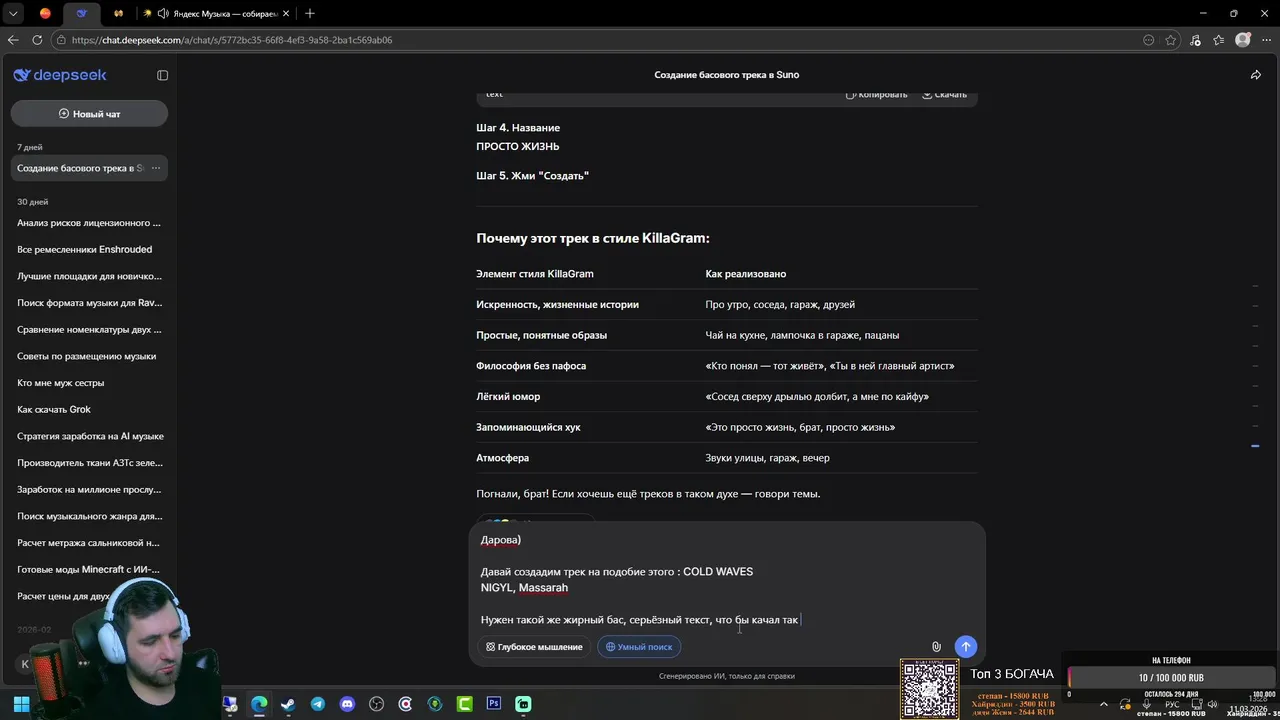1280x720 pixels.
Task: Open the browser profile avatar
Action: [x=1243, y=40]
